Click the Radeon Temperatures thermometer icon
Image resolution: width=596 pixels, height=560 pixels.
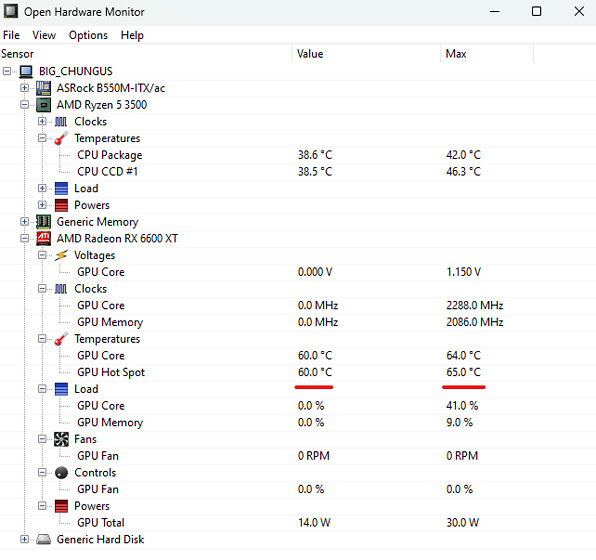click(61, 339)
